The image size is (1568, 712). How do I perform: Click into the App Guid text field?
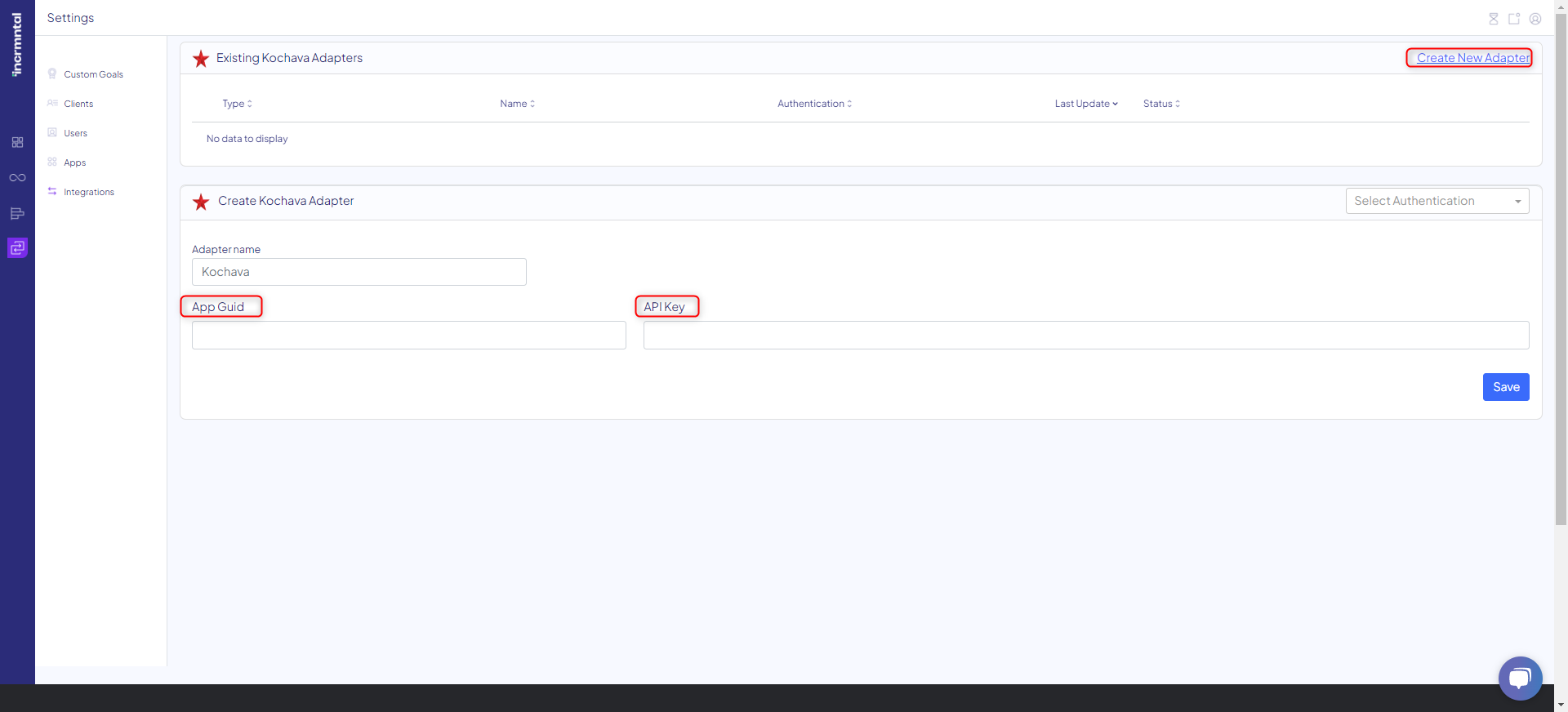408,336
